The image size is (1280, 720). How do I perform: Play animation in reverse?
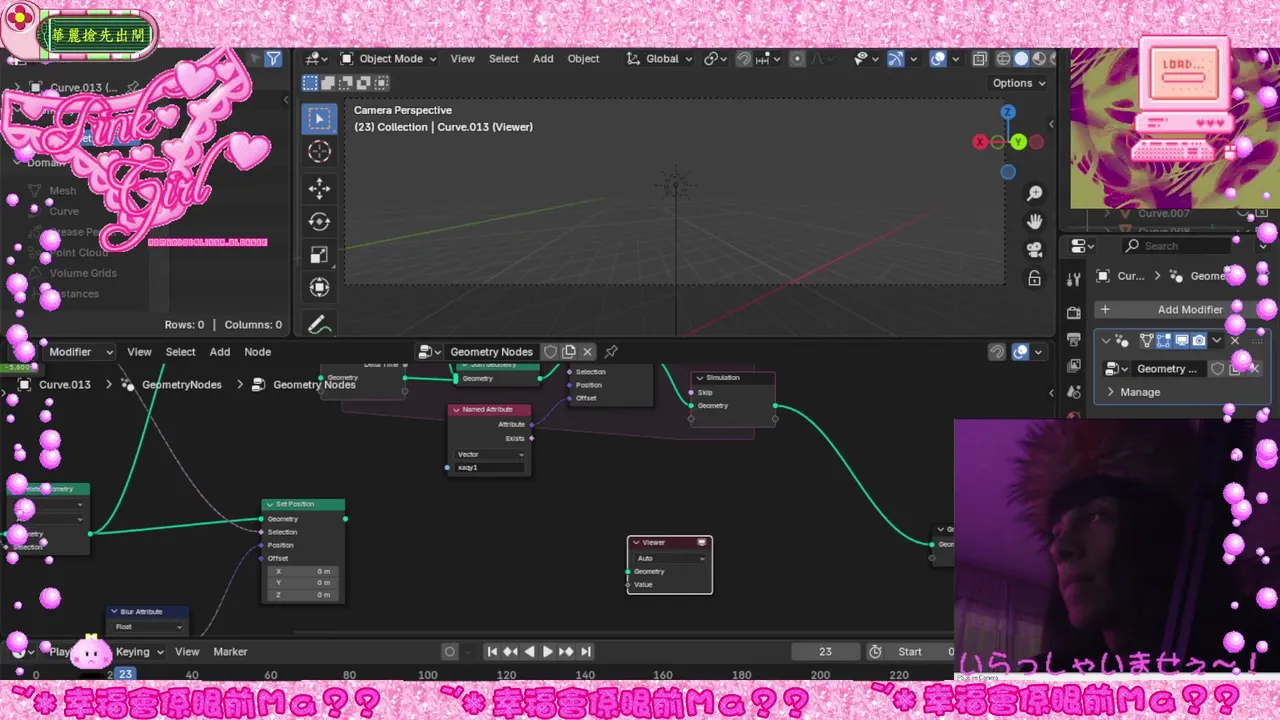(529, 652)
